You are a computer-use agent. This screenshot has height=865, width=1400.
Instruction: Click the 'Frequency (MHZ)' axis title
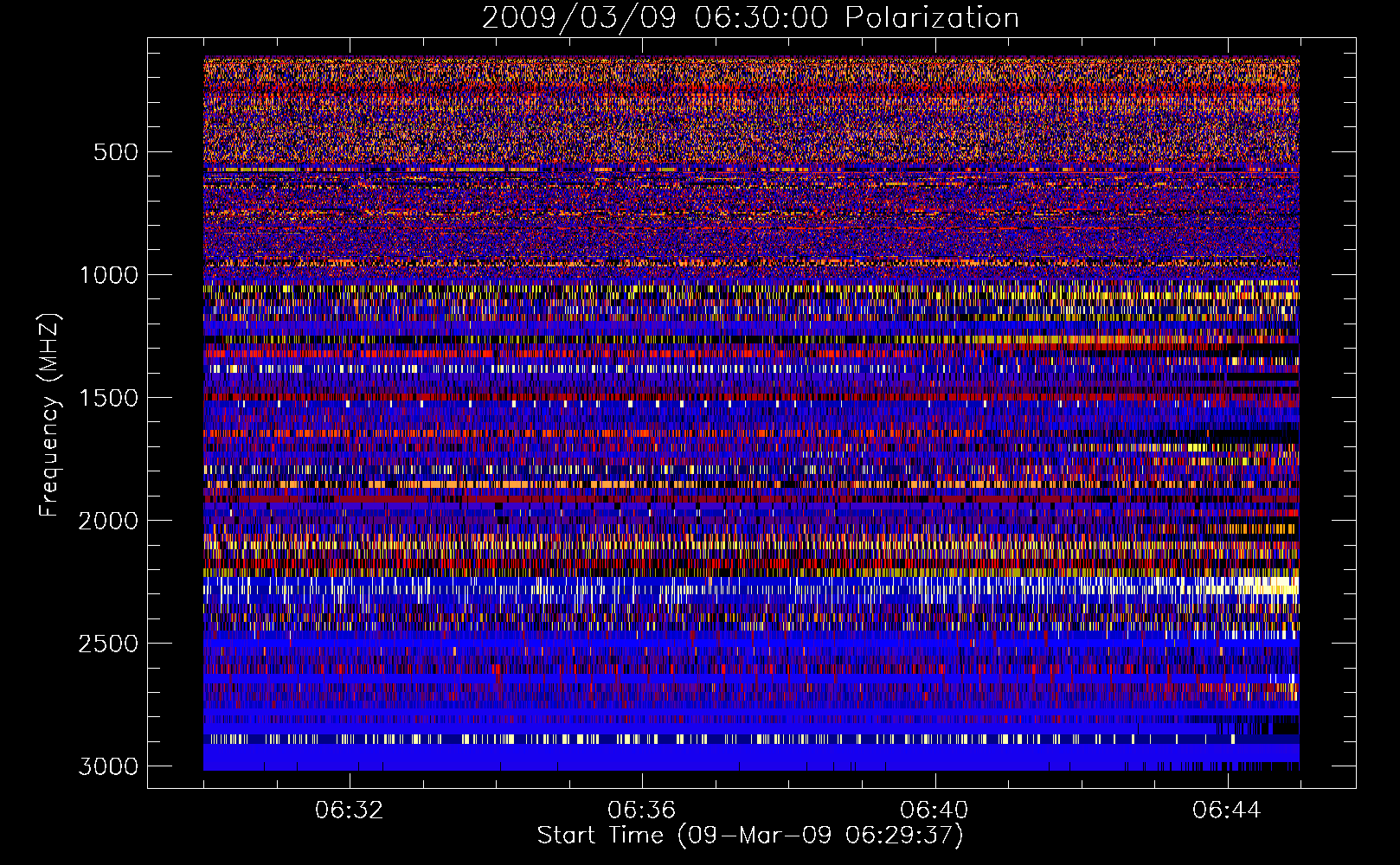coord(50,414)
